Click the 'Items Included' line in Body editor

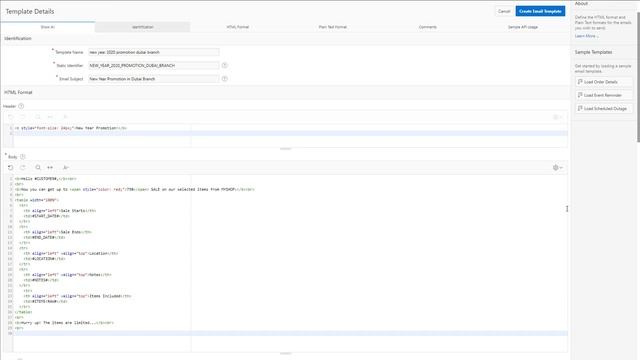(x=77, y=296)
